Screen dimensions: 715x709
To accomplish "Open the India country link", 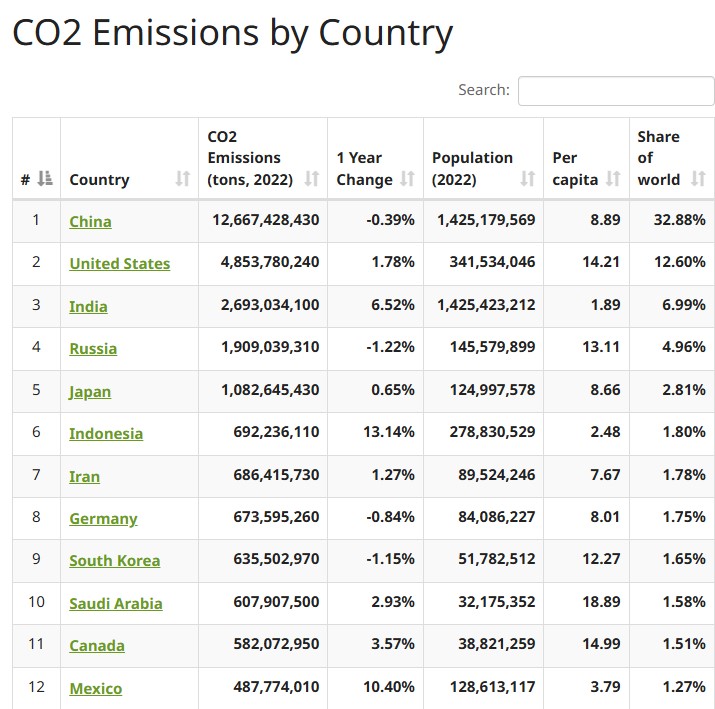I will point(88,306).
